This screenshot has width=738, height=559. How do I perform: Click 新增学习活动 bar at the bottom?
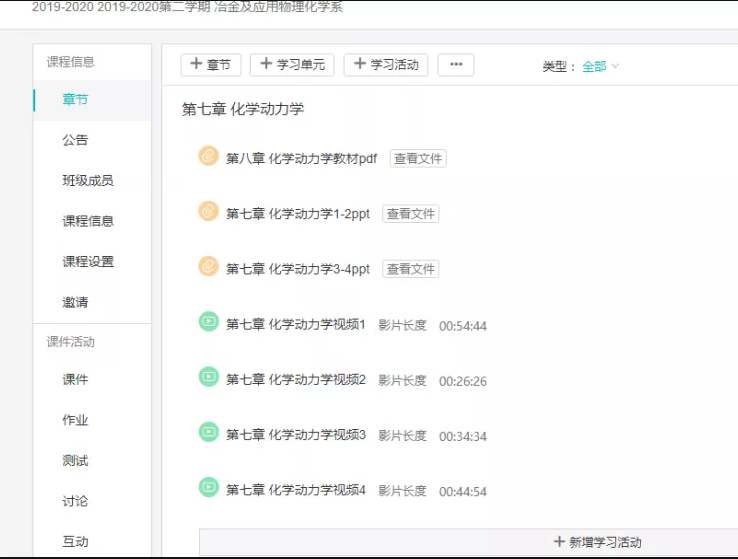(597, 542)
